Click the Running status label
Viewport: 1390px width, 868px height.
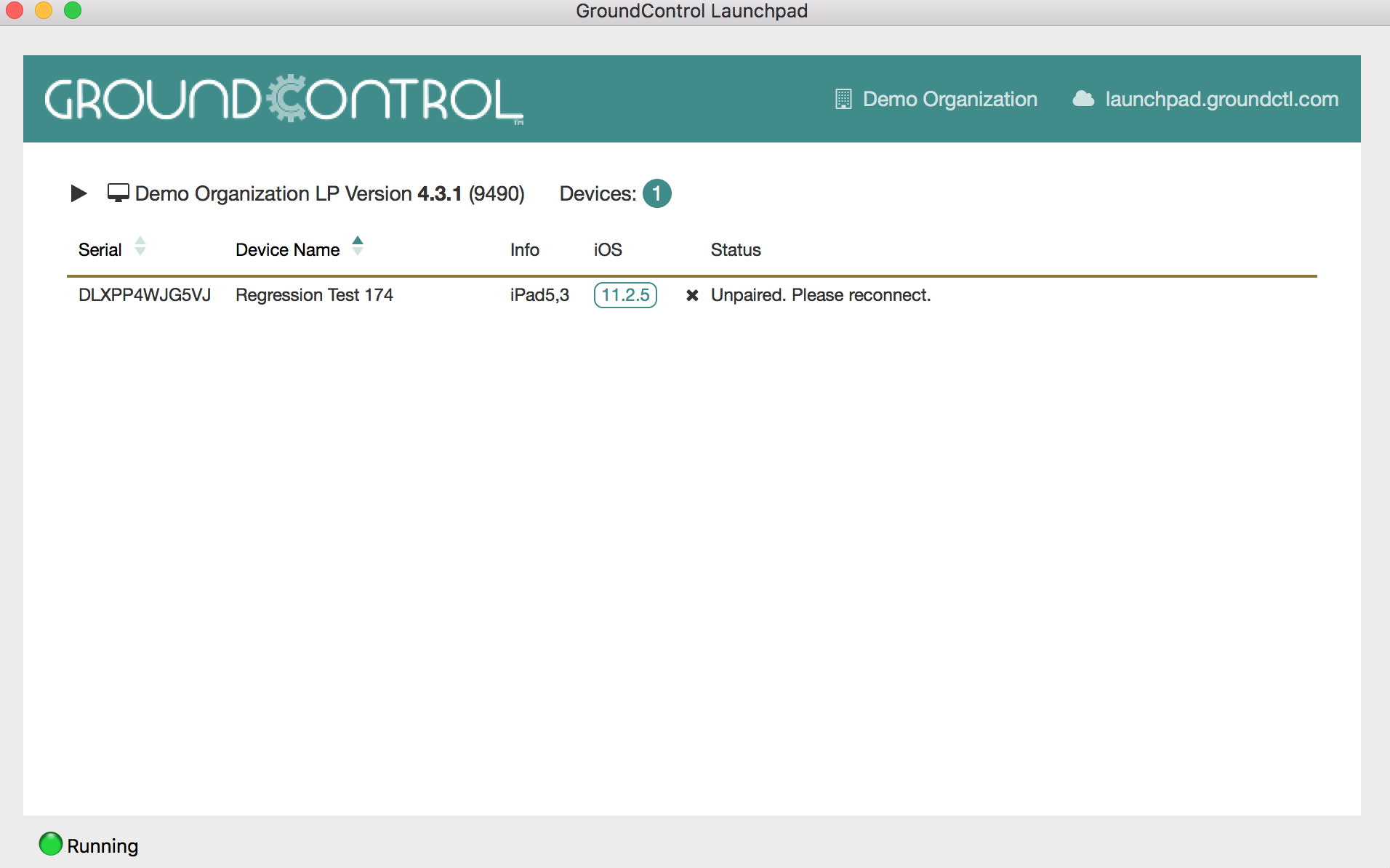[103, 846]
